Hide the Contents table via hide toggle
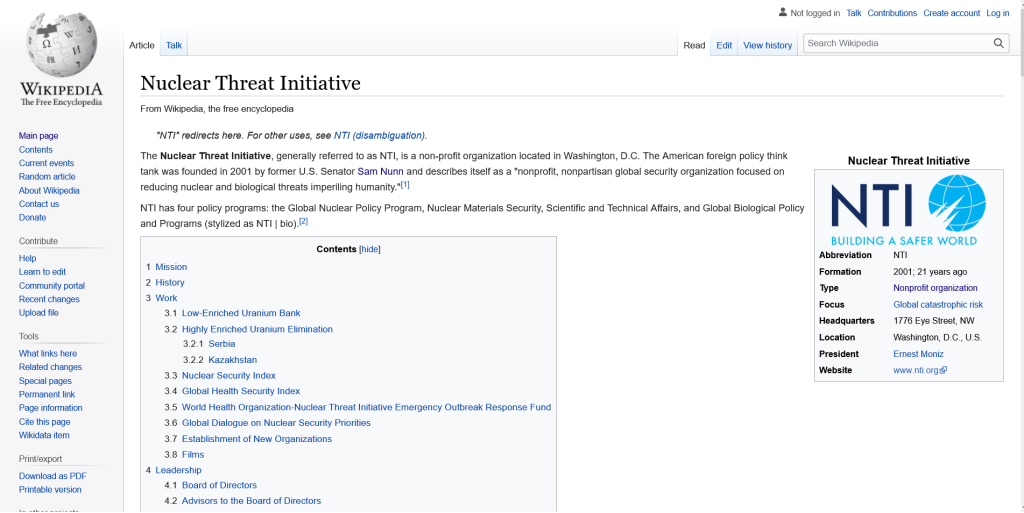1024x513 pixels. click(x=370, y=249)
